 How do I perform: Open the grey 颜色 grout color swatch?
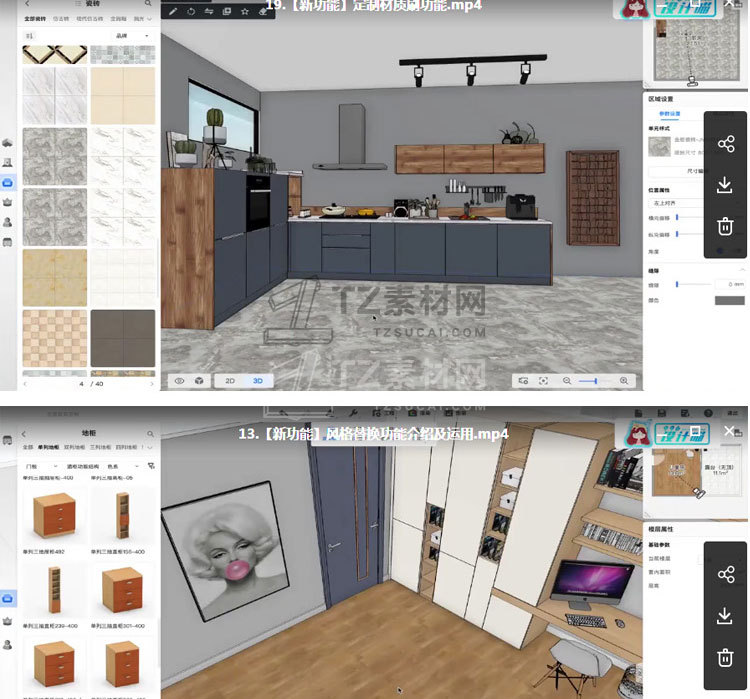pyautogui.click(x=729, y=300)
